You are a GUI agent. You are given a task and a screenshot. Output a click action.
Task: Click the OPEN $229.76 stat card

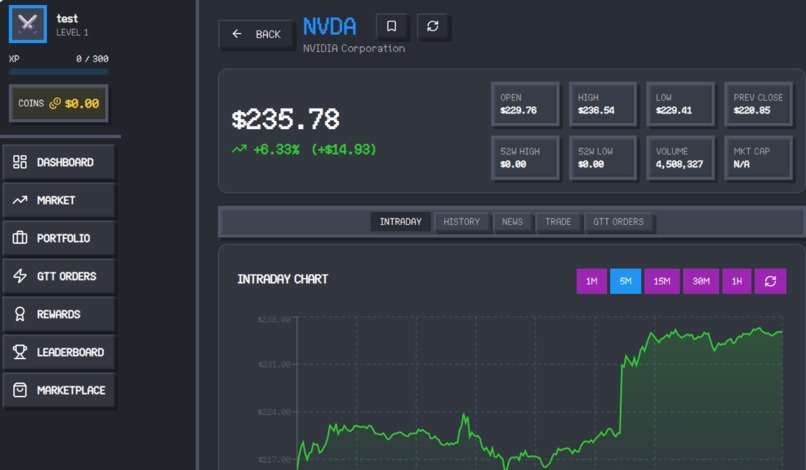point(525,104)
